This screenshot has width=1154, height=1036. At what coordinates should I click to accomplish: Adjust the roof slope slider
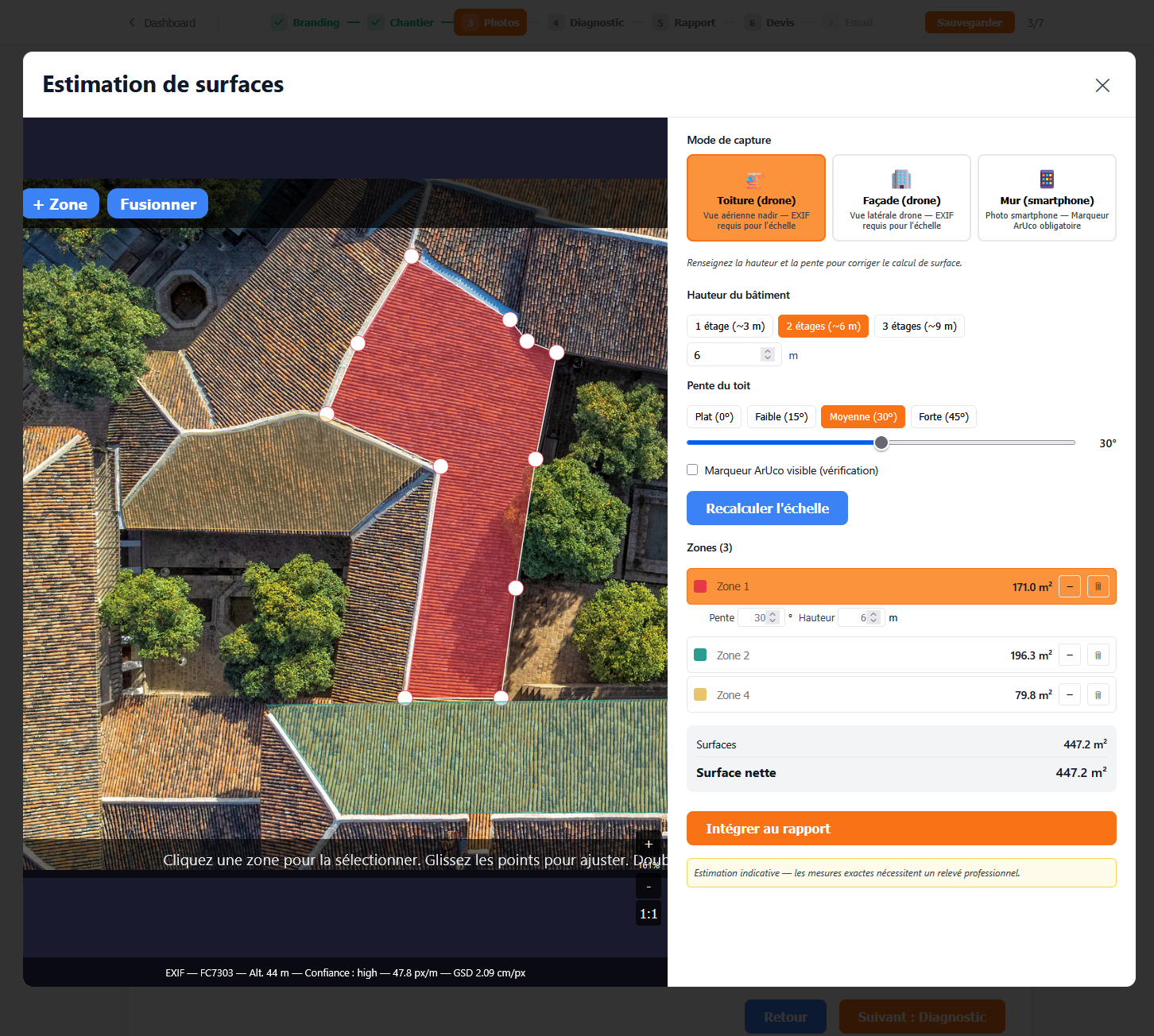[881, 443]
